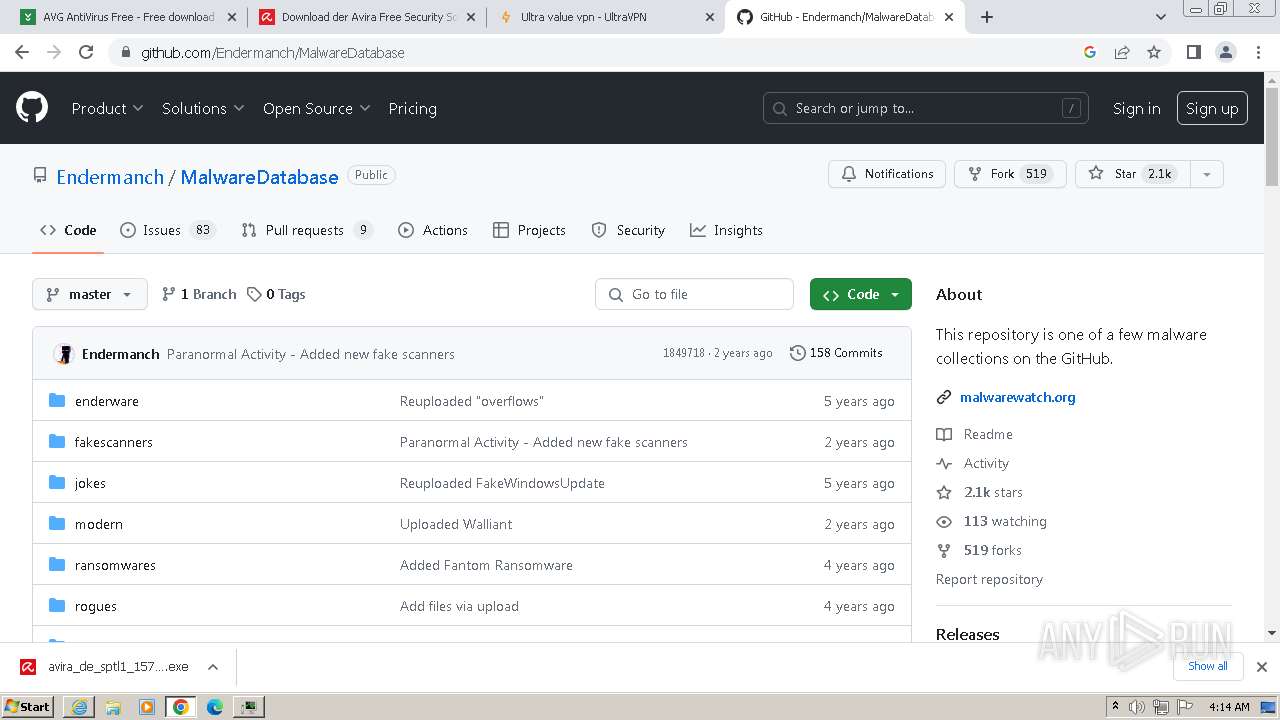The image size is (1280, 720).
Task: Bookmark this page with the star icon
Action: click(1154, 52)
